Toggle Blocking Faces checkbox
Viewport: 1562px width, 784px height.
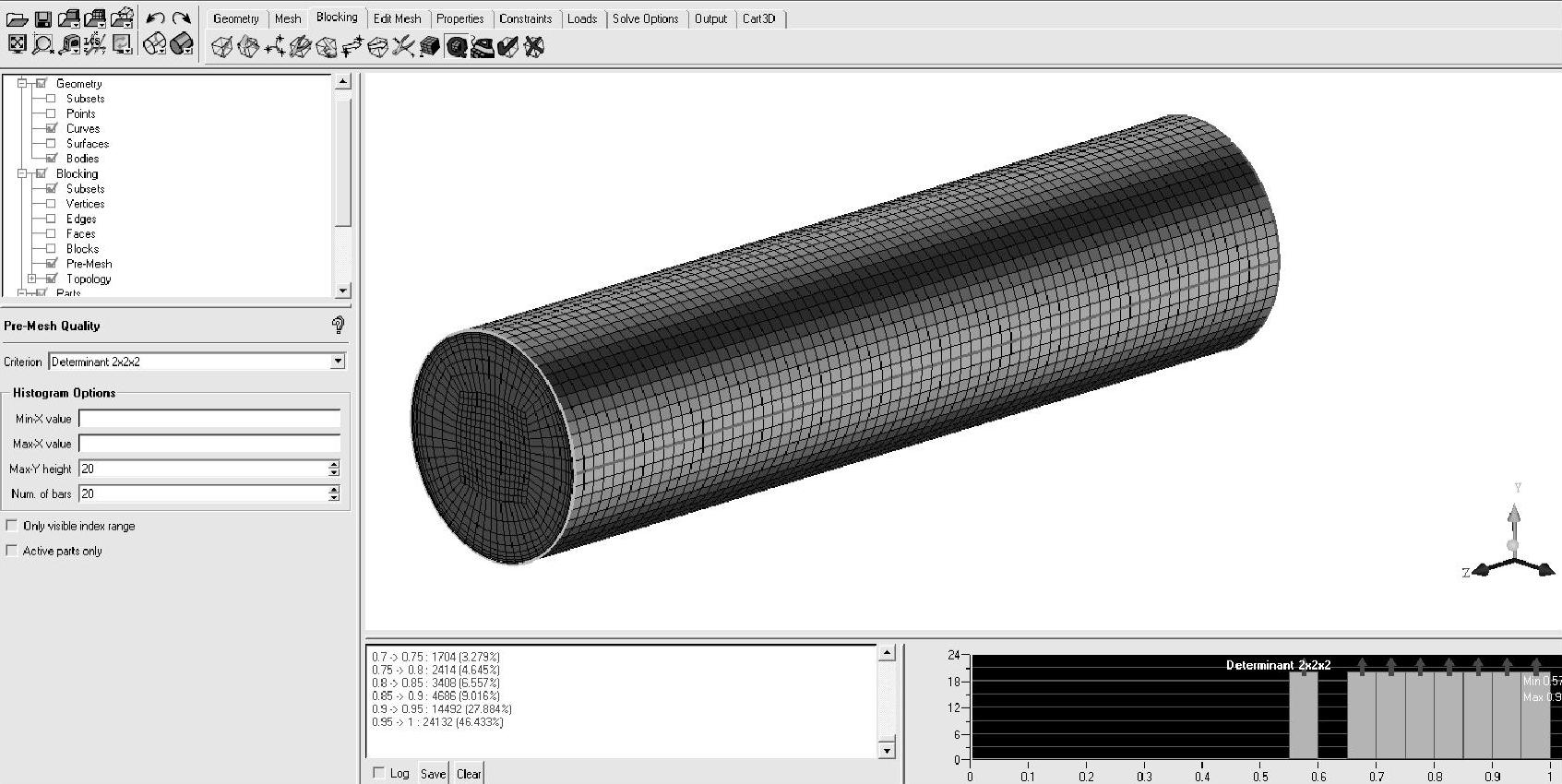[x=52, y=233]
